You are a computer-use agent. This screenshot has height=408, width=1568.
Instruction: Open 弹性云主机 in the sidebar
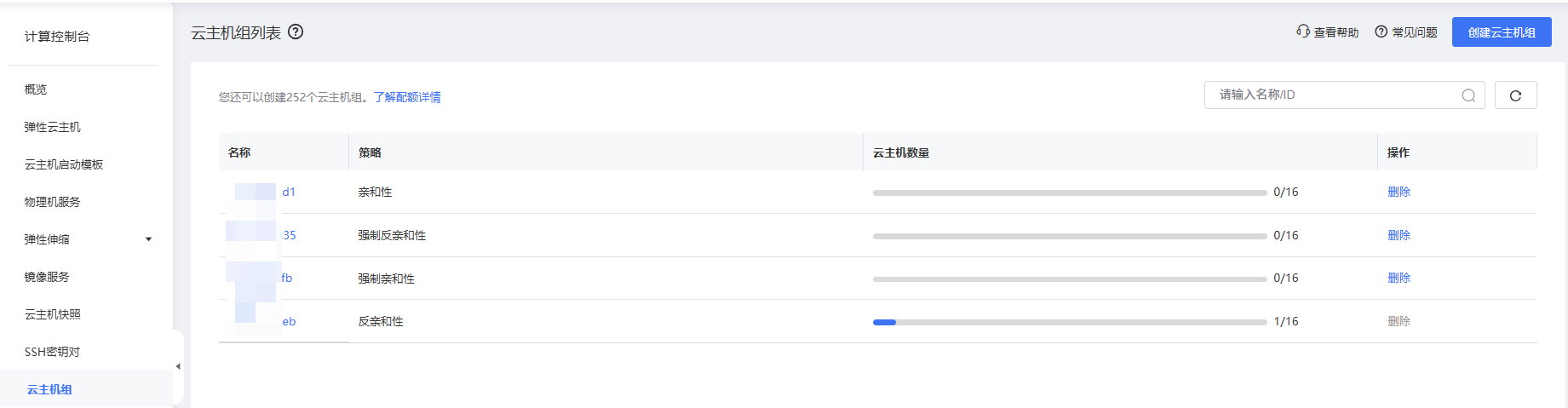[x=53, y=127]
